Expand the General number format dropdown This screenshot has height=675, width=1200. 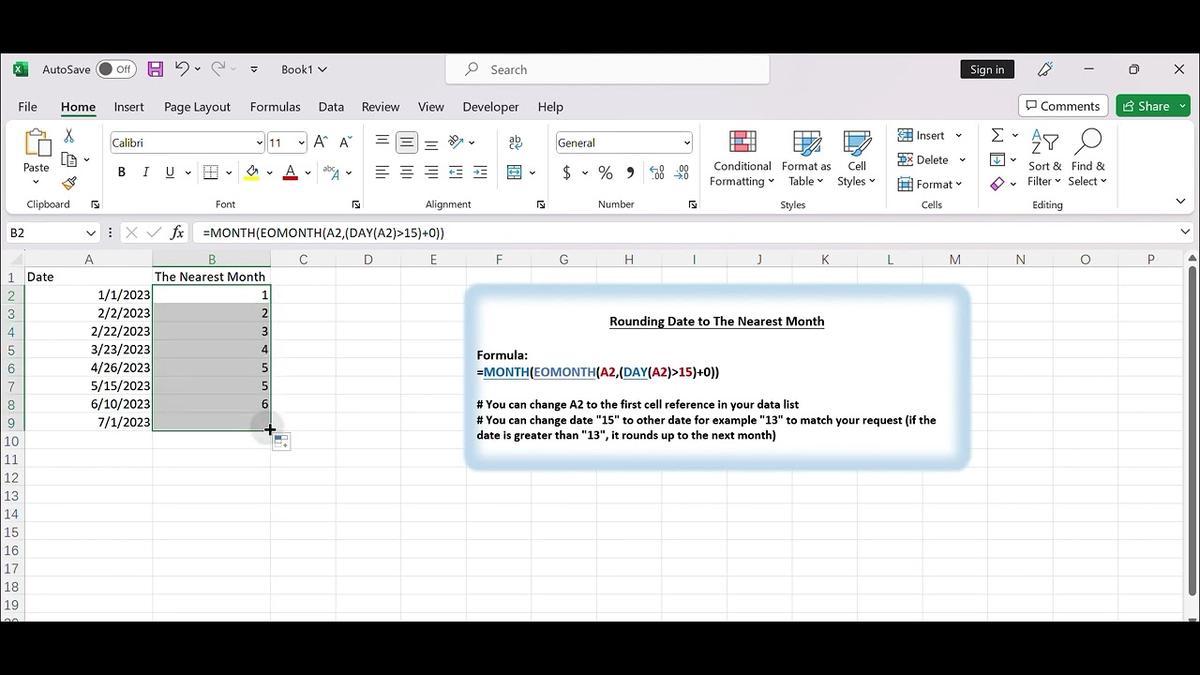tap(686, 142)
